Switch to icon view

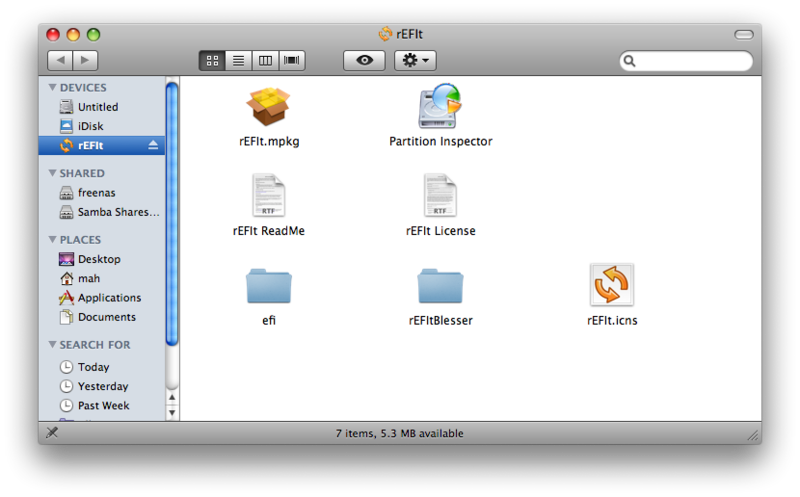click(x=212, y=61)
